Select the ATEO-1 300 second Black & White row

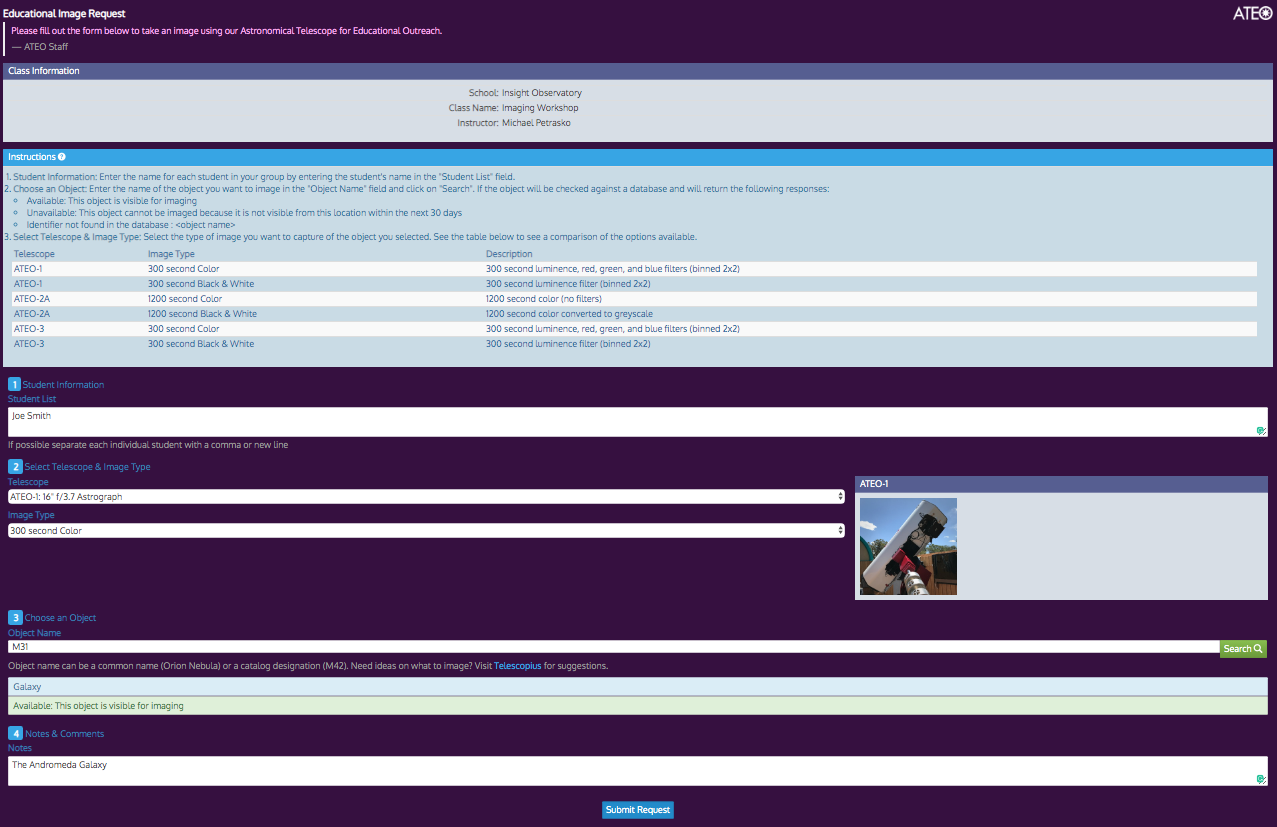coord(400,283)
